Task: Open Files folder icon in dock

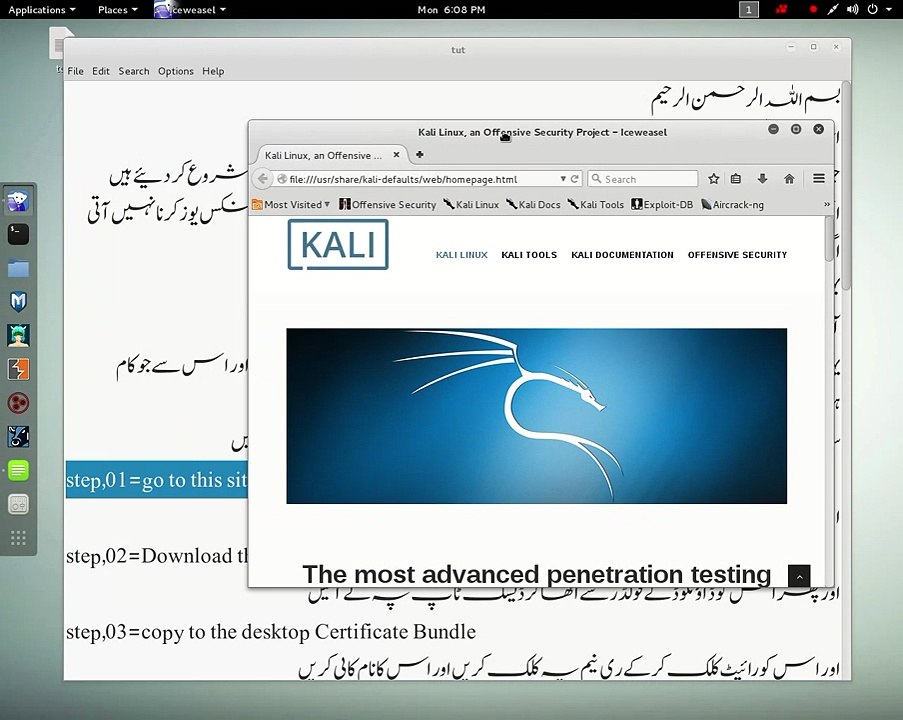Action: click(x=18, y=268)
